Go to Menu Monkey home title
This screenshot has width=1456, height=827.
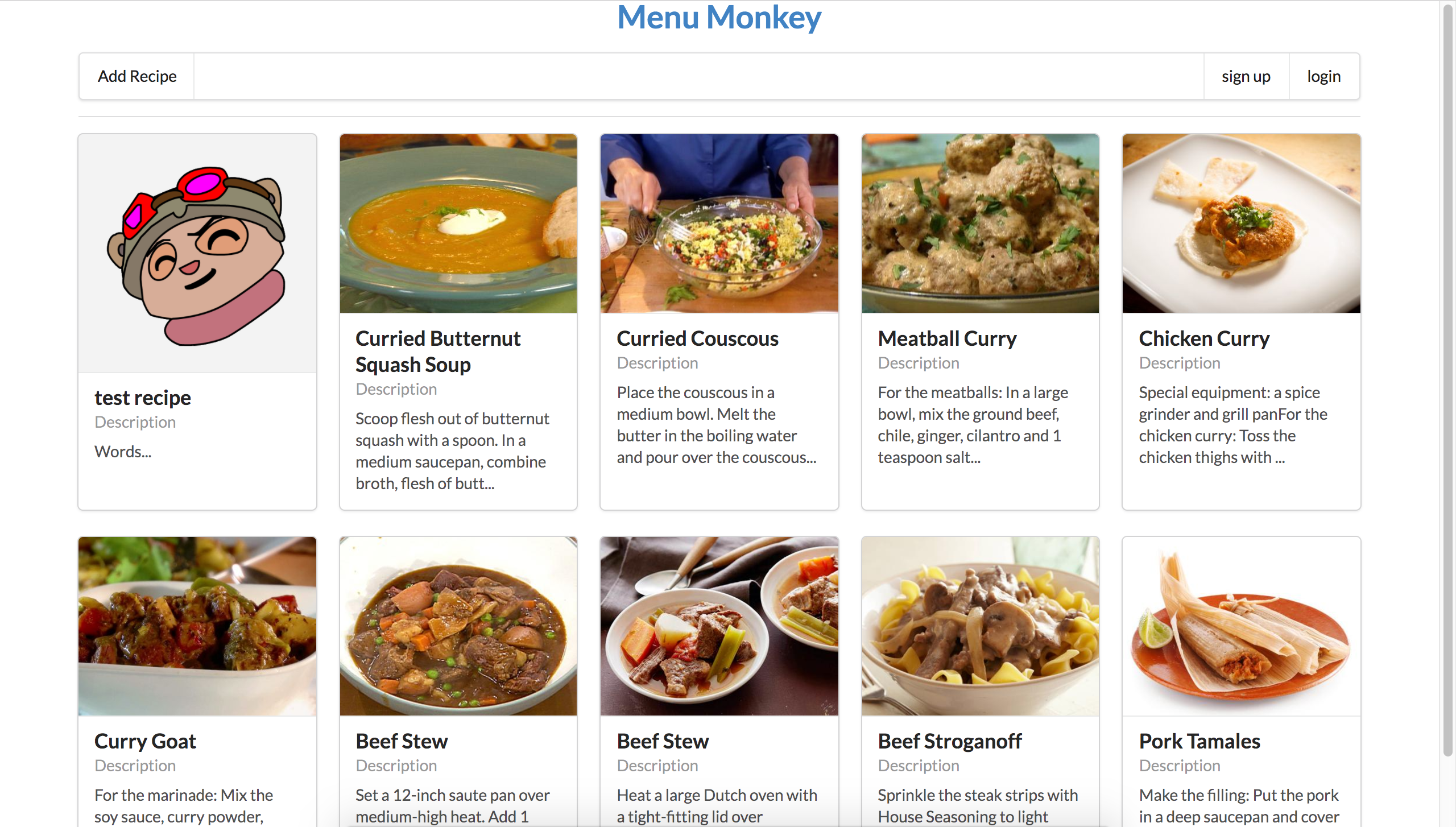coord(719,17)
